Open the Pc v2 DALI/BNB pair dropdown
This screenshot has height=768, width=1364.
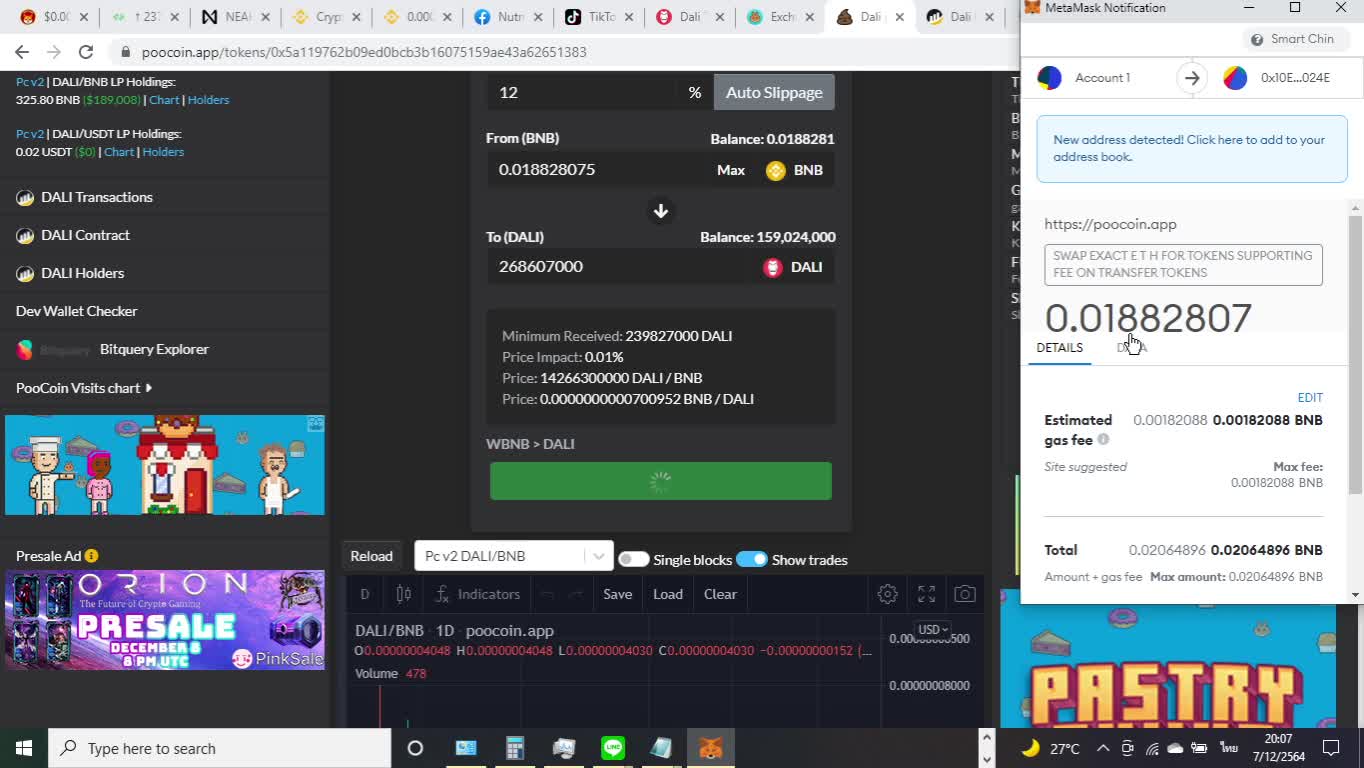tap(513, 556)
